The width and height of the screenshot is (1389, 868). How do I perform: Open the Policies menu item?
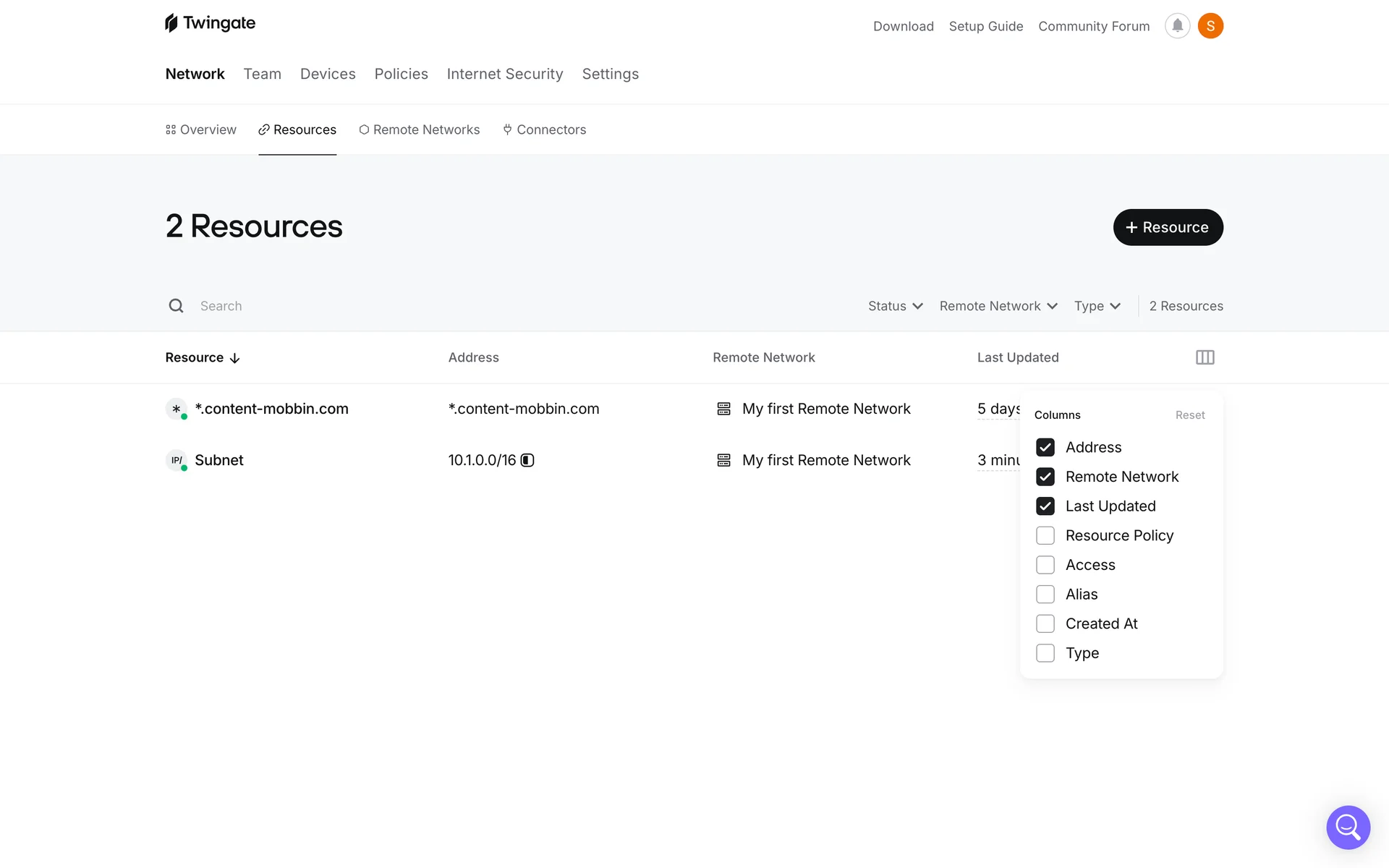[401, 74]
